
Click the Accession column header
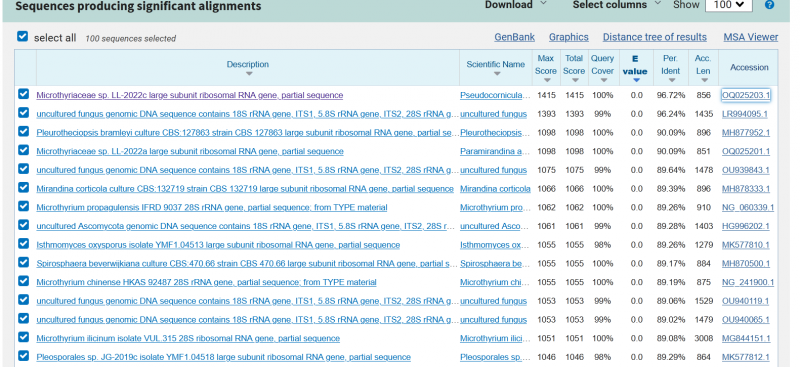(749, 67)
